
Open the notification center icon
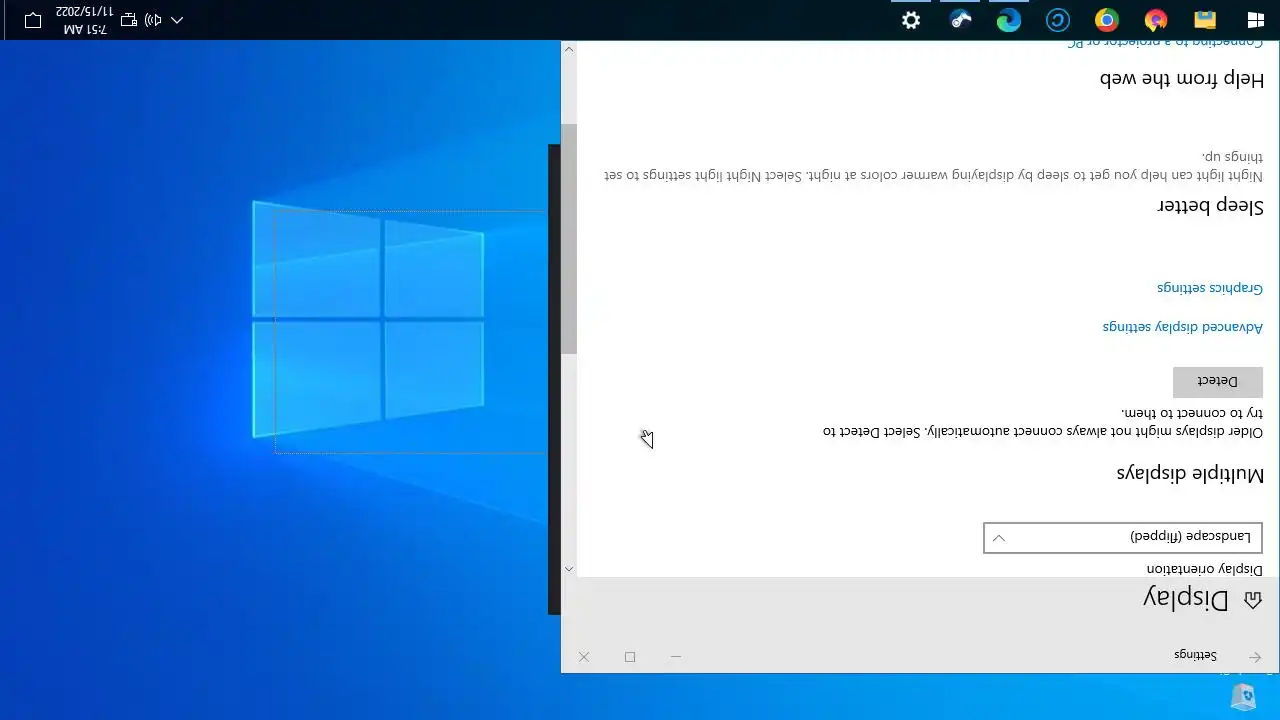coord(32,20)
